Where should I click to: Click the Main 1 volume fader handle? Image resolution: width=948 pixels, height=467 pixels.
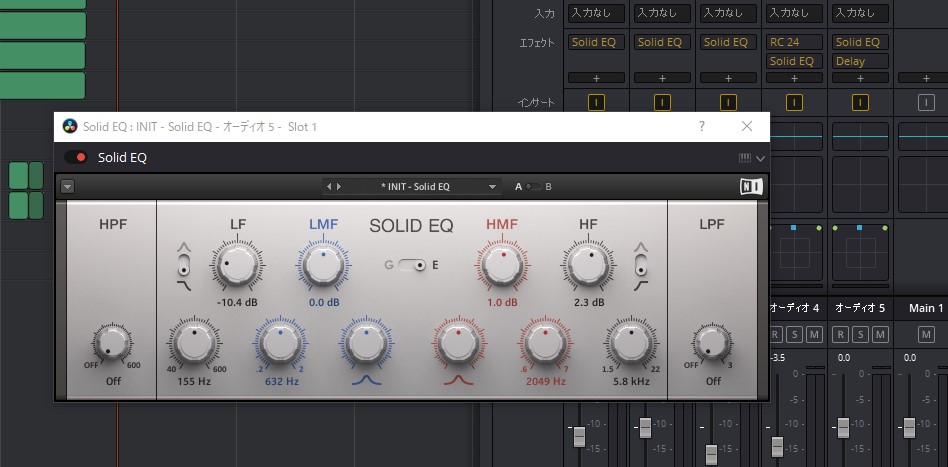click(909, 427)
